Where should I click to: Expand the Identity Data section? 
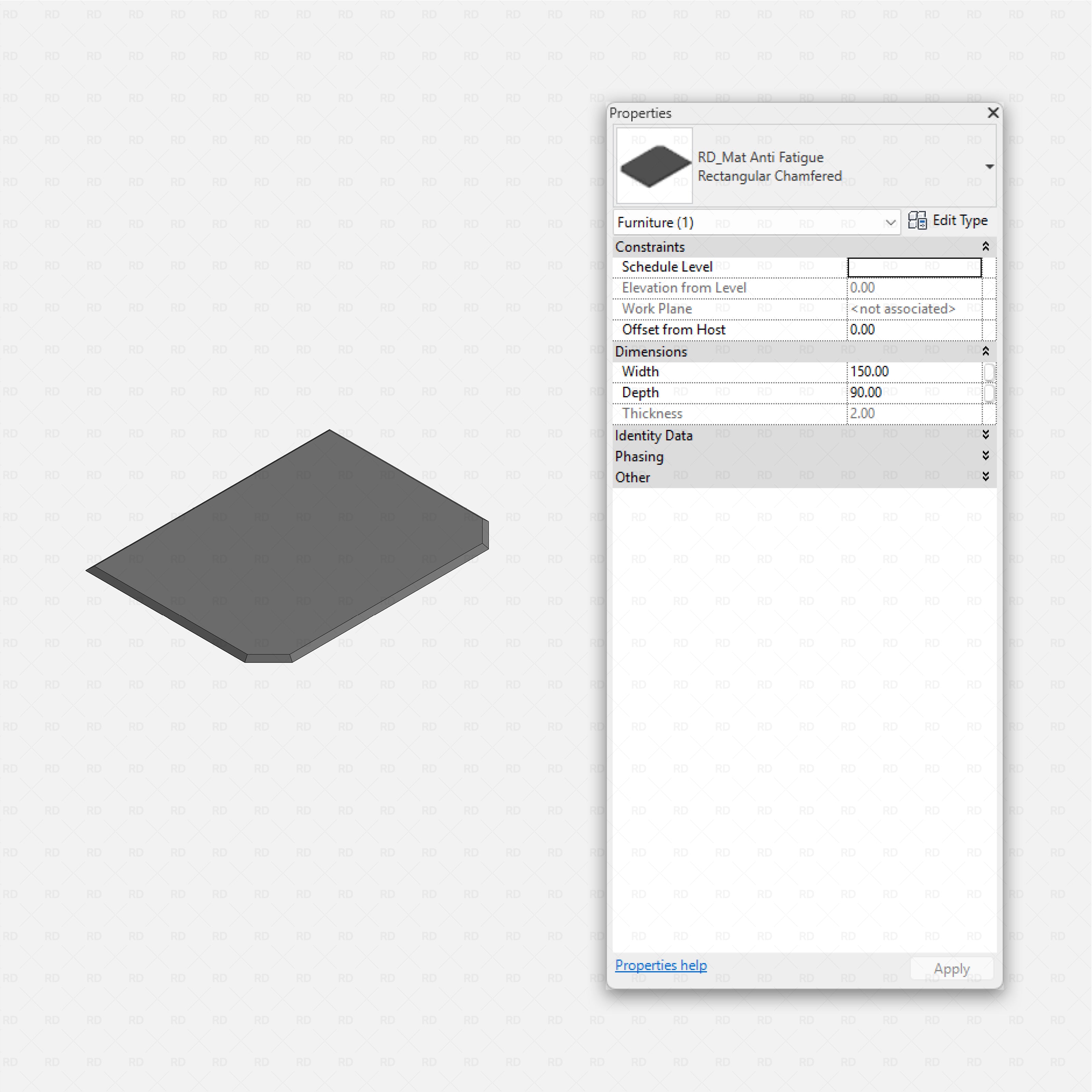click(986, 435)
